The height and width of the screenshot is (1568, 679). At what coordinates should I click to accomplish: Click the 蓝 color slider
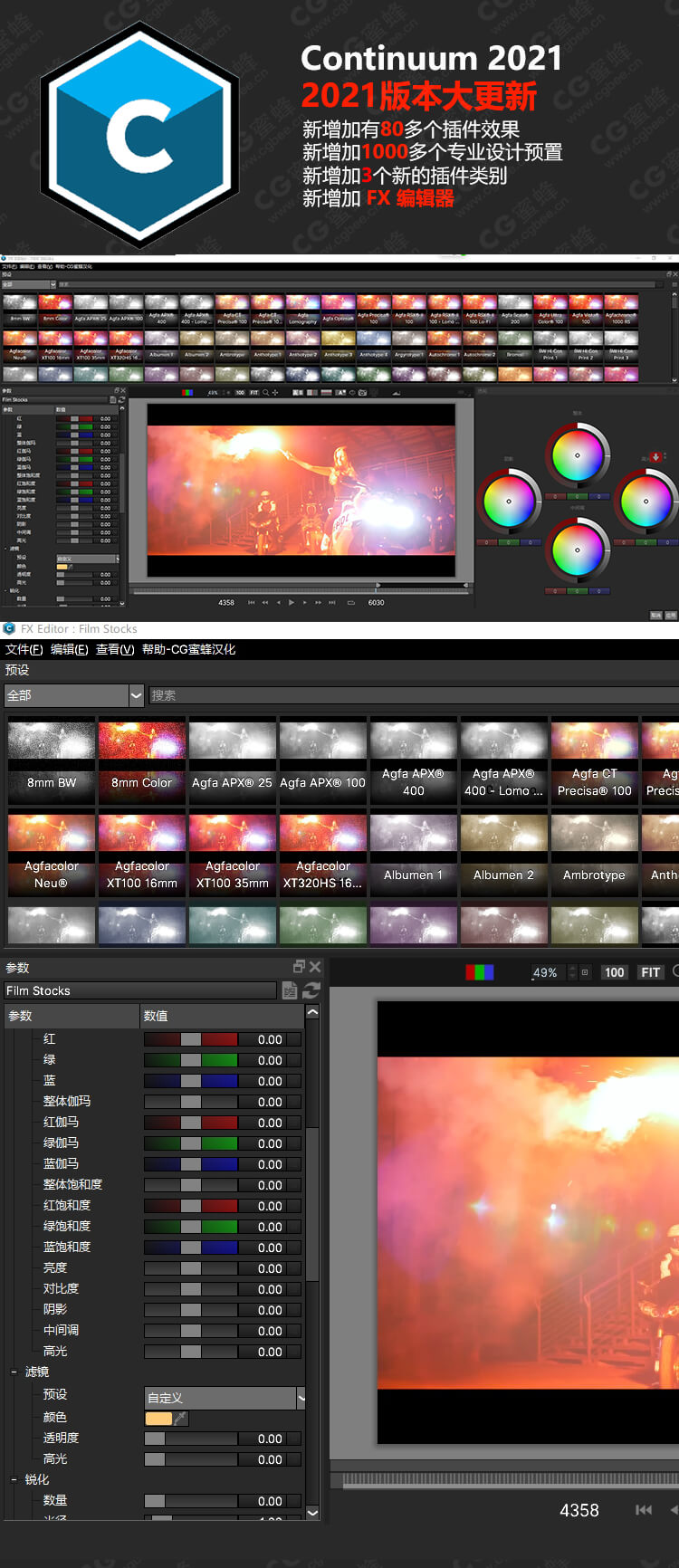[x=191, y=1081]
